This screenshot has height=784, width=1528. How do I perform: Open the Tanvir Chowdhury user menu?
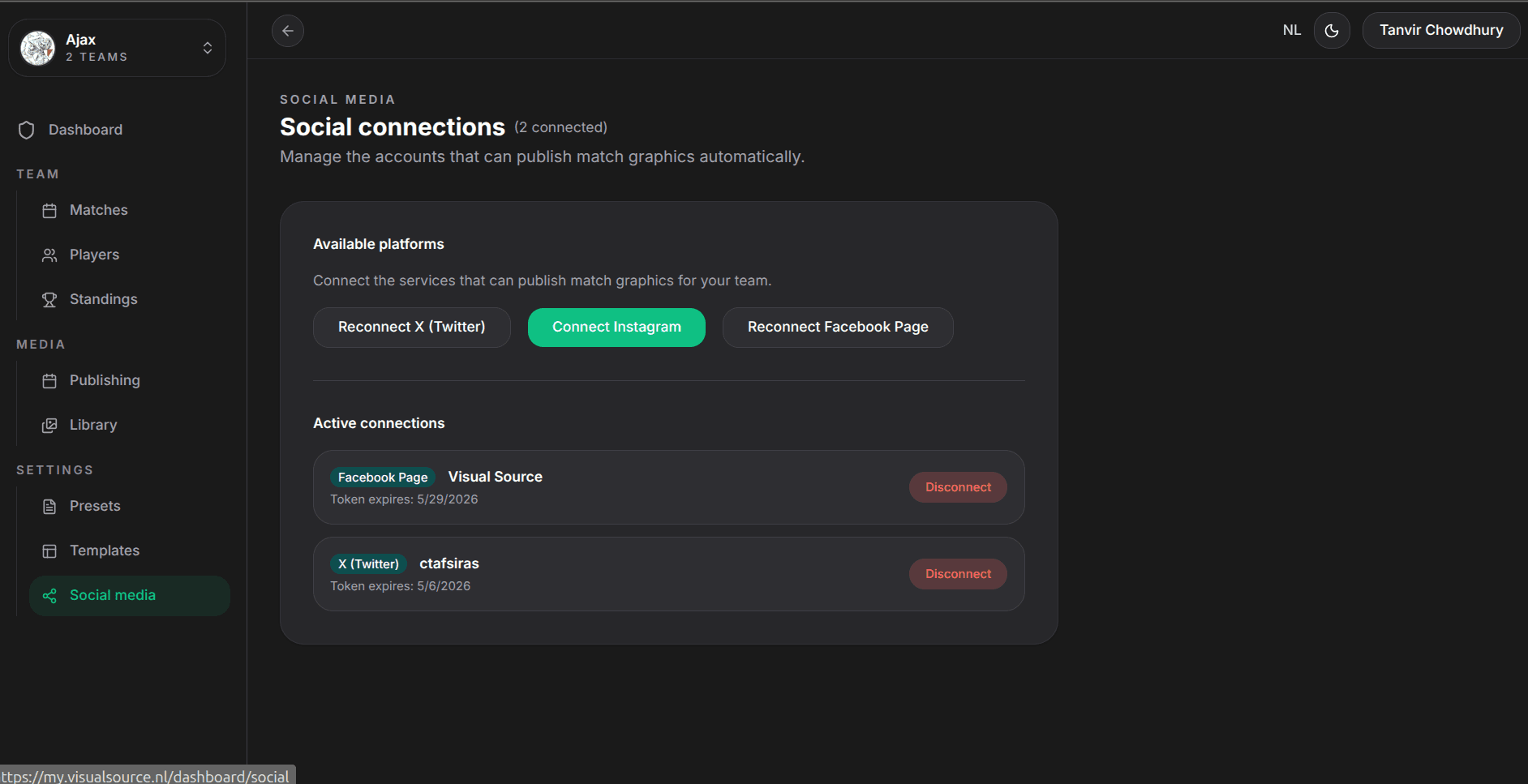point(1441,30)
